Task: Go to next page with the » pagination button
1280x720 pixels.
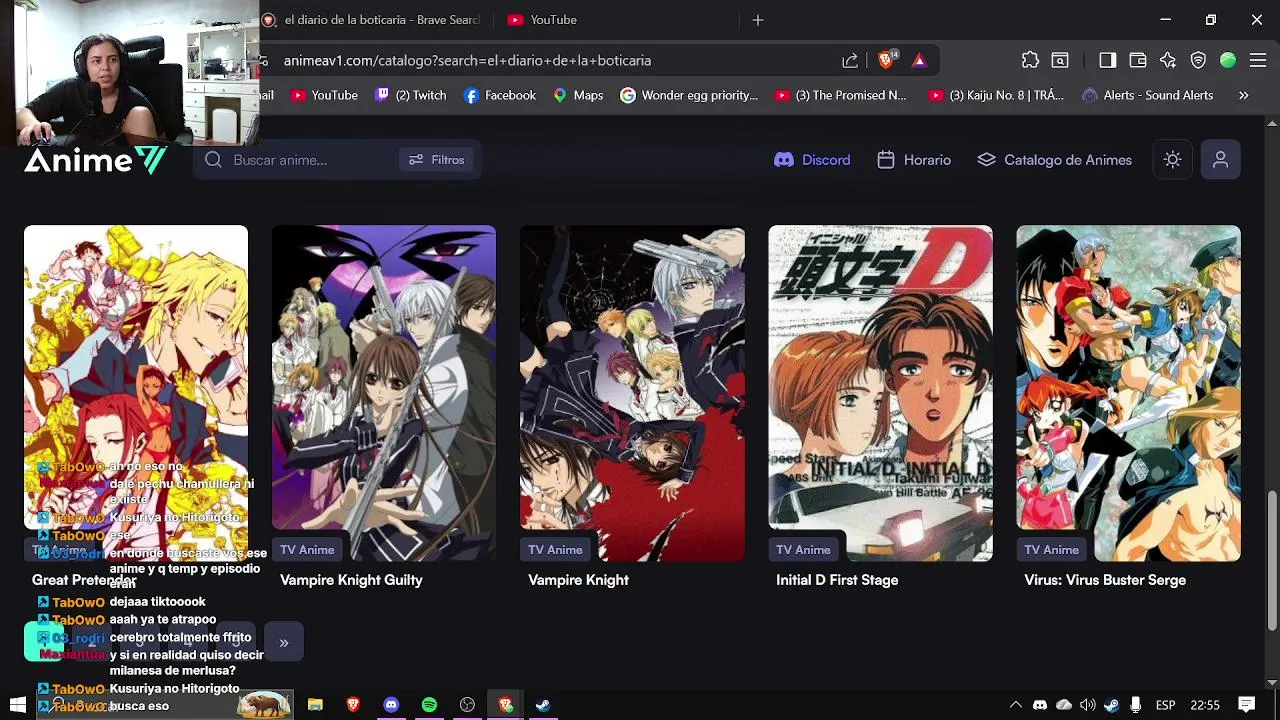Action: [284, 643]
